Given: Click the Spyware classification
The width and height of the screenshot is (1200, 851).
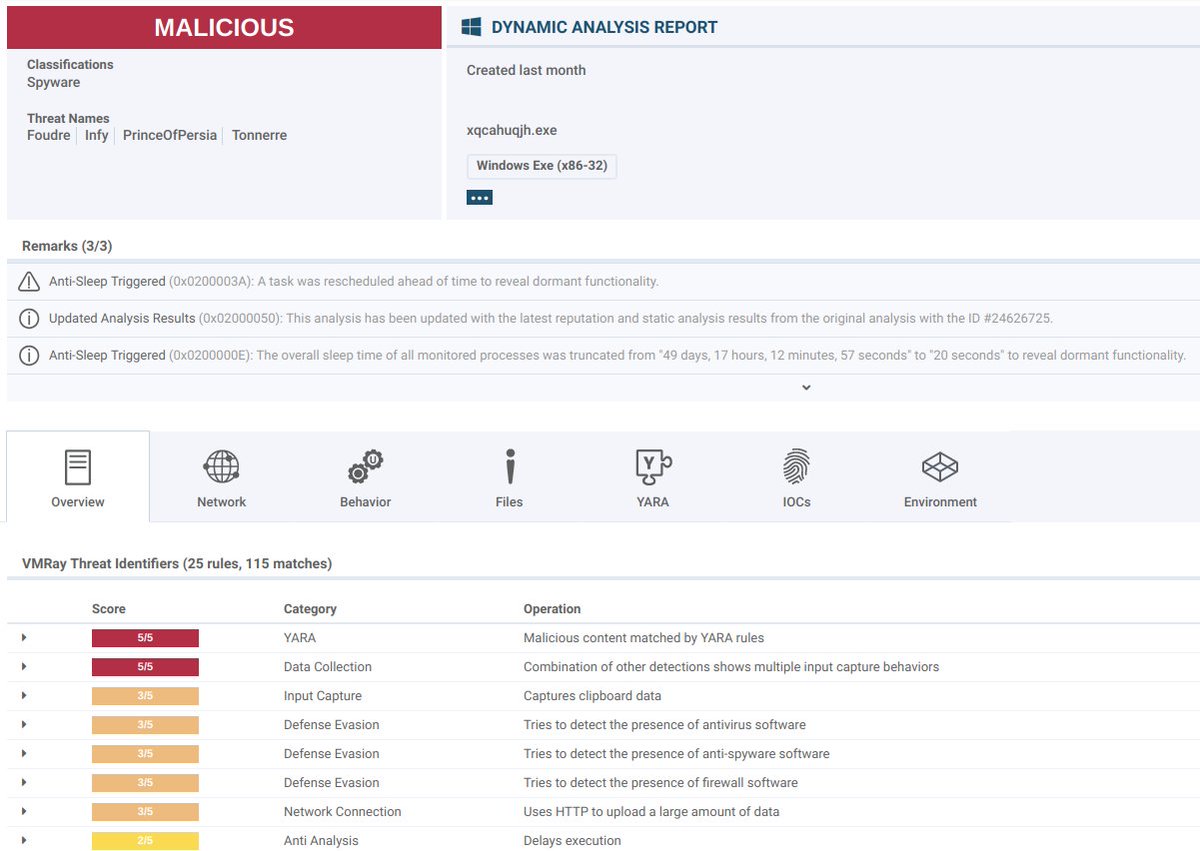Looking at the screenshot, I should [x=54, y=83].
